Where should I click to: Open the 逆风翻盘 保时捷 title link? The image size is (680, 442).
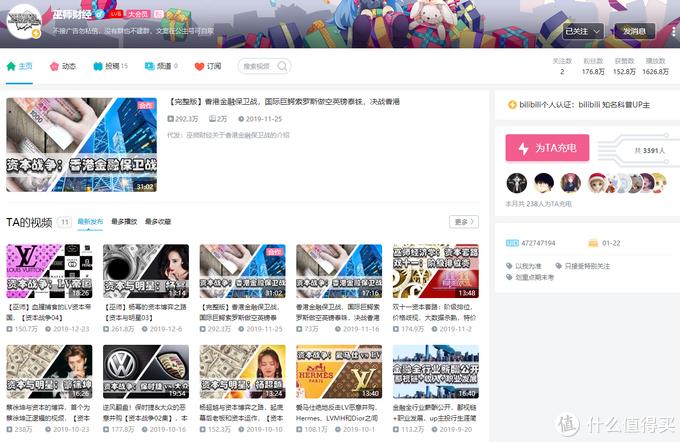145,413
